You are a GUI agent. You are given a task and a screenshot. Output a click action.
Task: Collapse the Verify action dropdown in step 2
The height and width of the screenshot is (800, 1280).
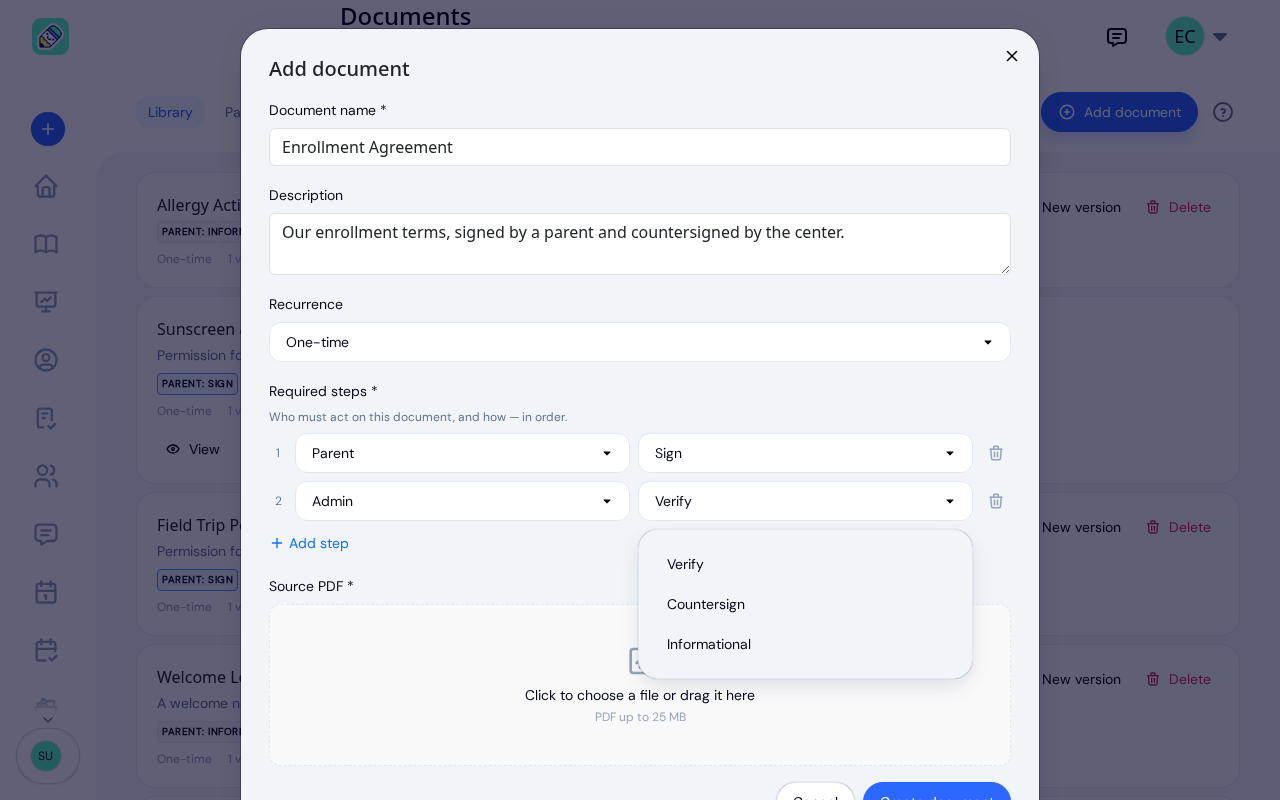805,501
